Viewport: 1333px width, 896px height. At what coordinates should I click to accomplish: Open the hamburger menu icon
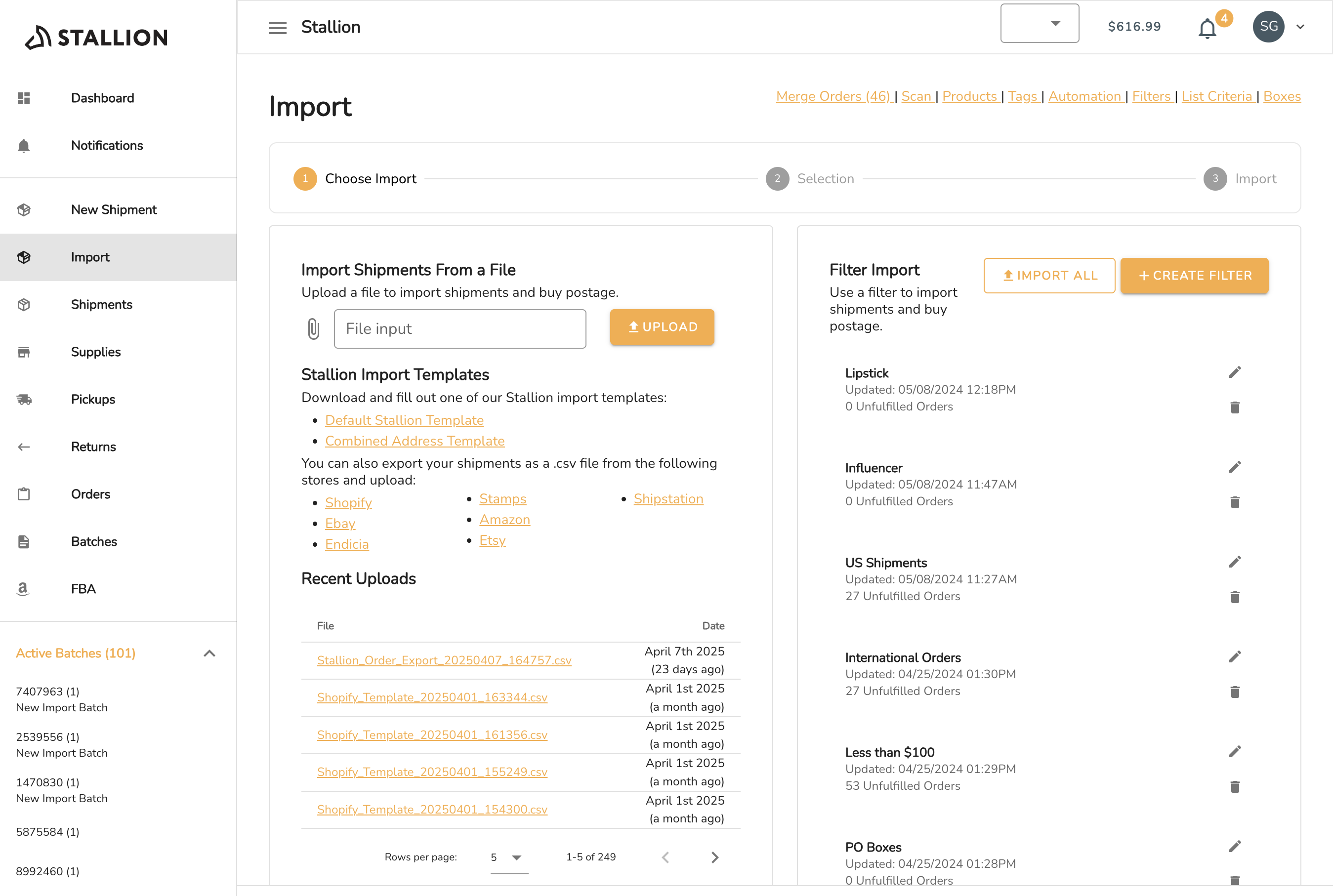[x=277, y=28]
